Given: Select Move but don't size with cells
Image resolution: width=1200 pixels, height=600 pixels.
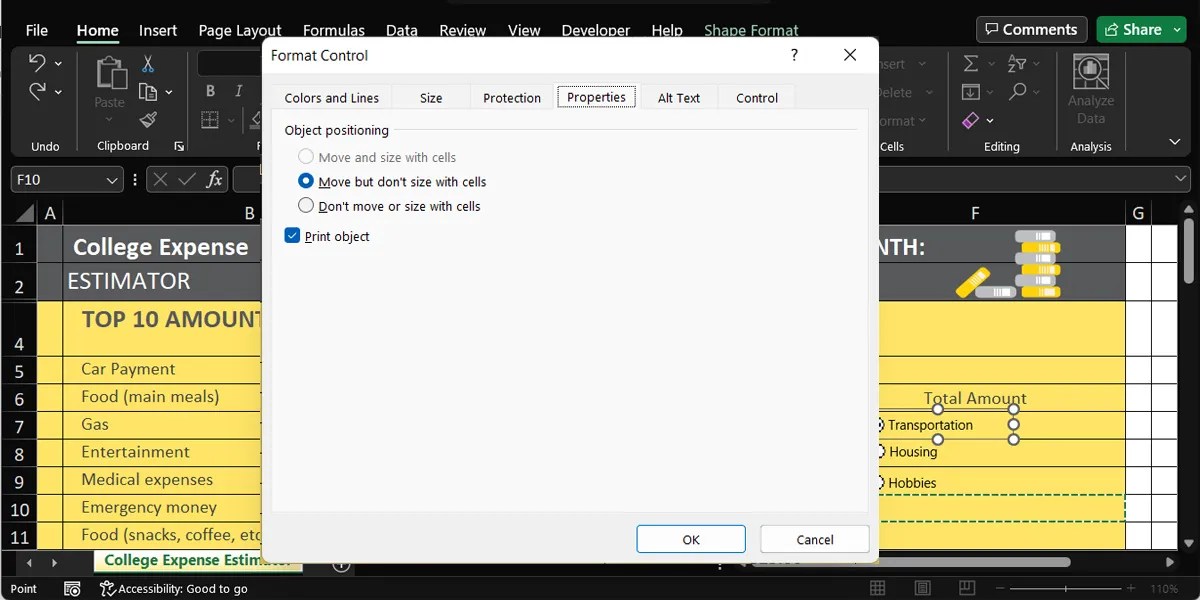Looking at the screenshot, I should (x=307, y=181).
